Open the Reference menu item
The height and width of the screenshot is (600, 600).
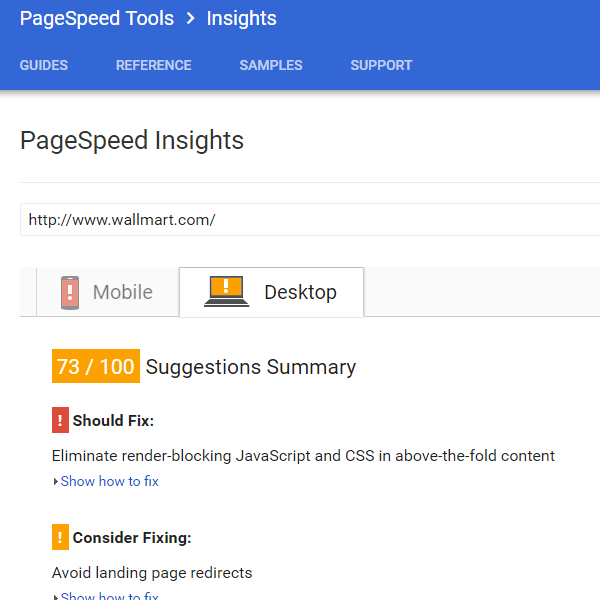[154, 65]
